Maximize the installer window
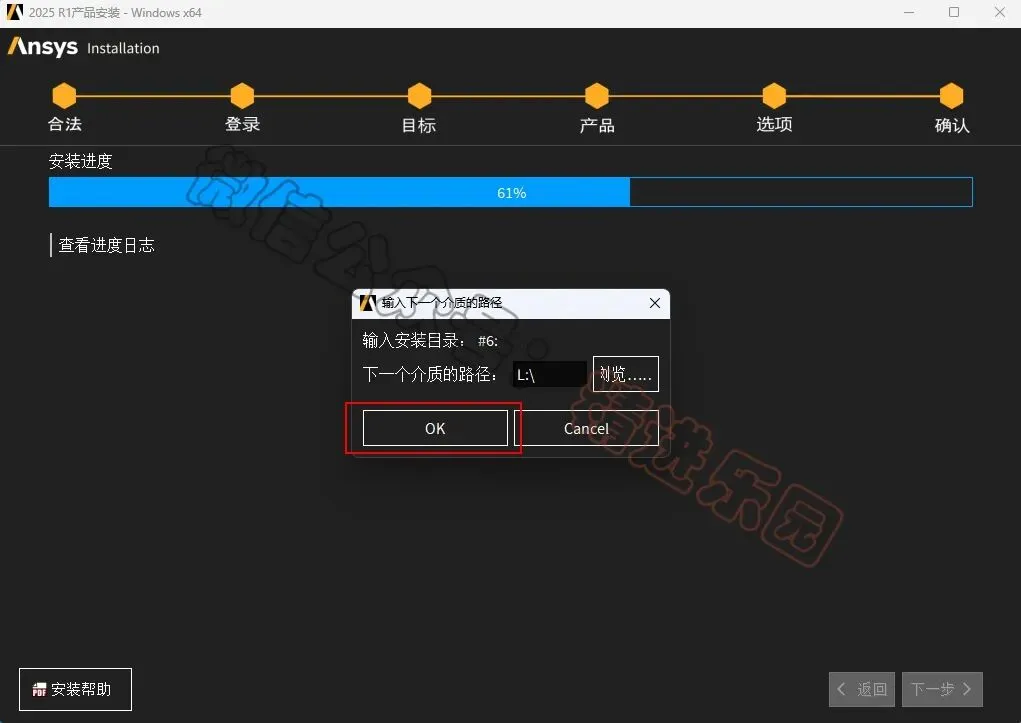The image size is (1021, 723). 954,12
